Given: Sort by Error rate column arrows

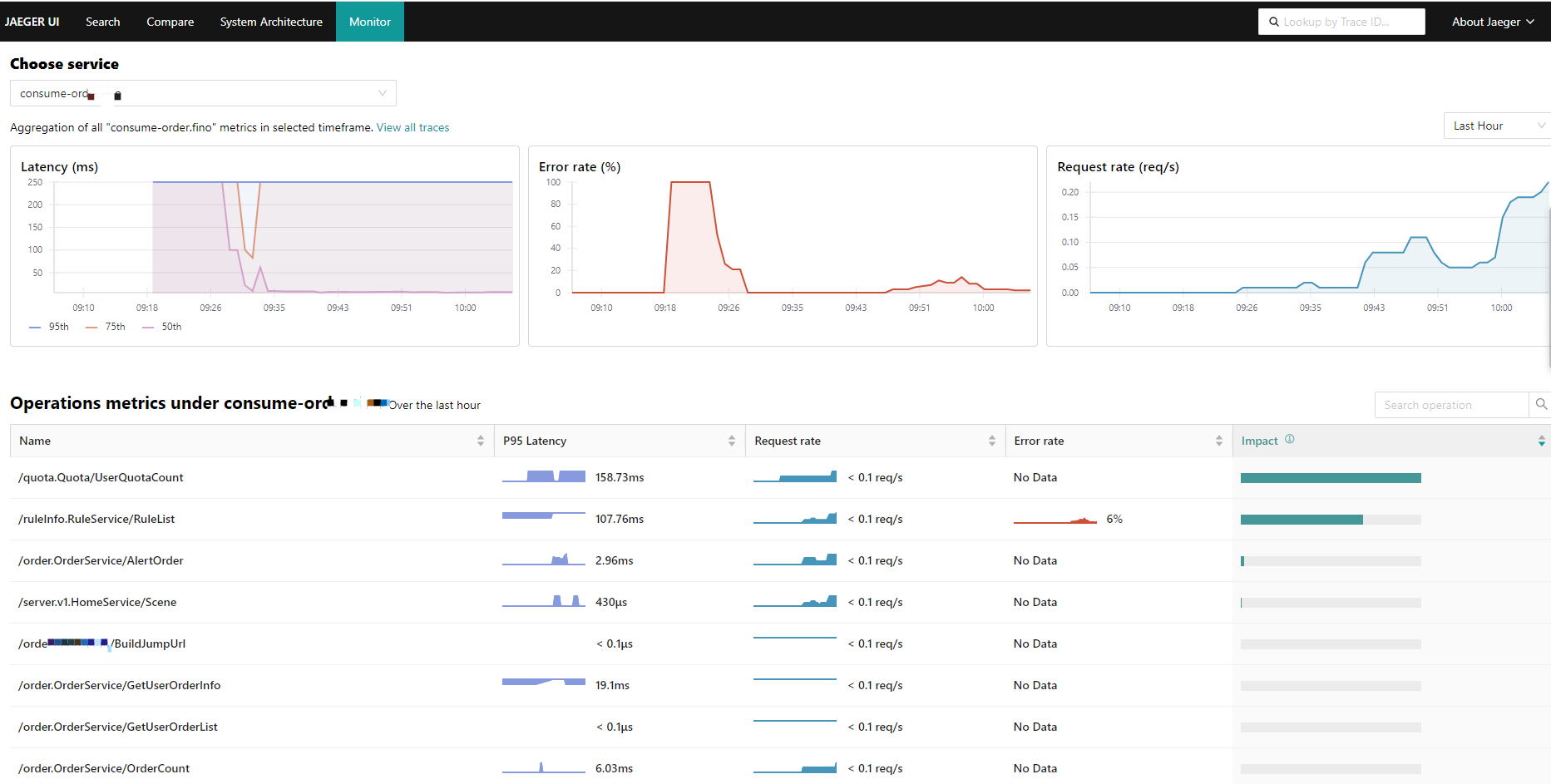Looking at the screenshot, I should [x=1218, y=441].
